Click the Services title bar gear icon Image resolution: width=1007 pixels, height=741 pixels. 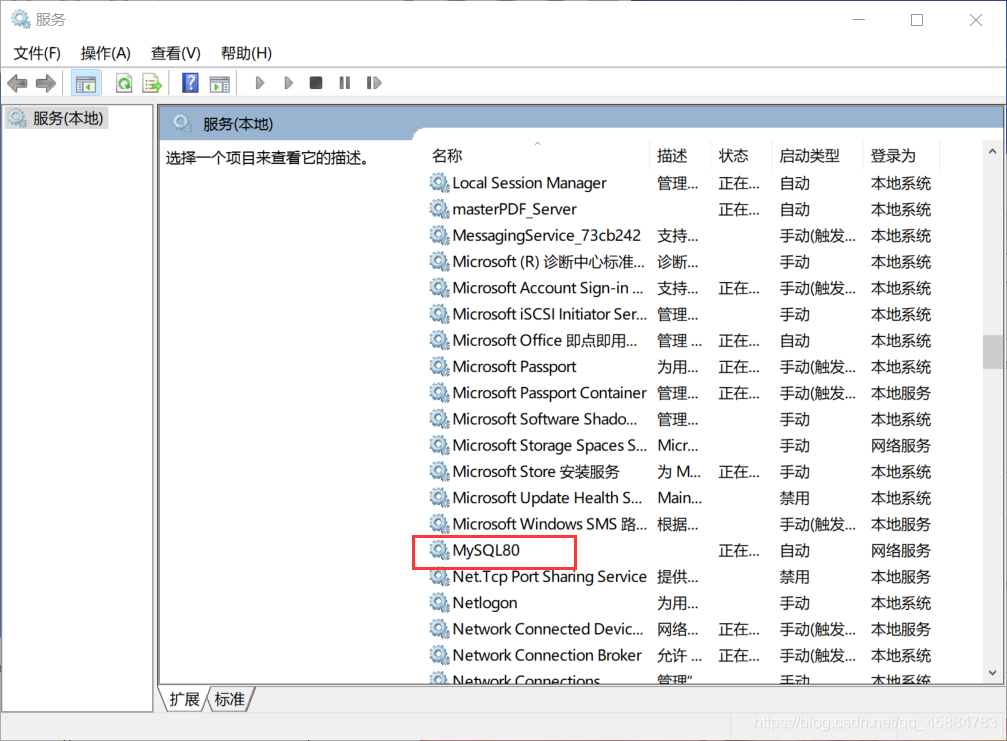[x=21, y=19]
